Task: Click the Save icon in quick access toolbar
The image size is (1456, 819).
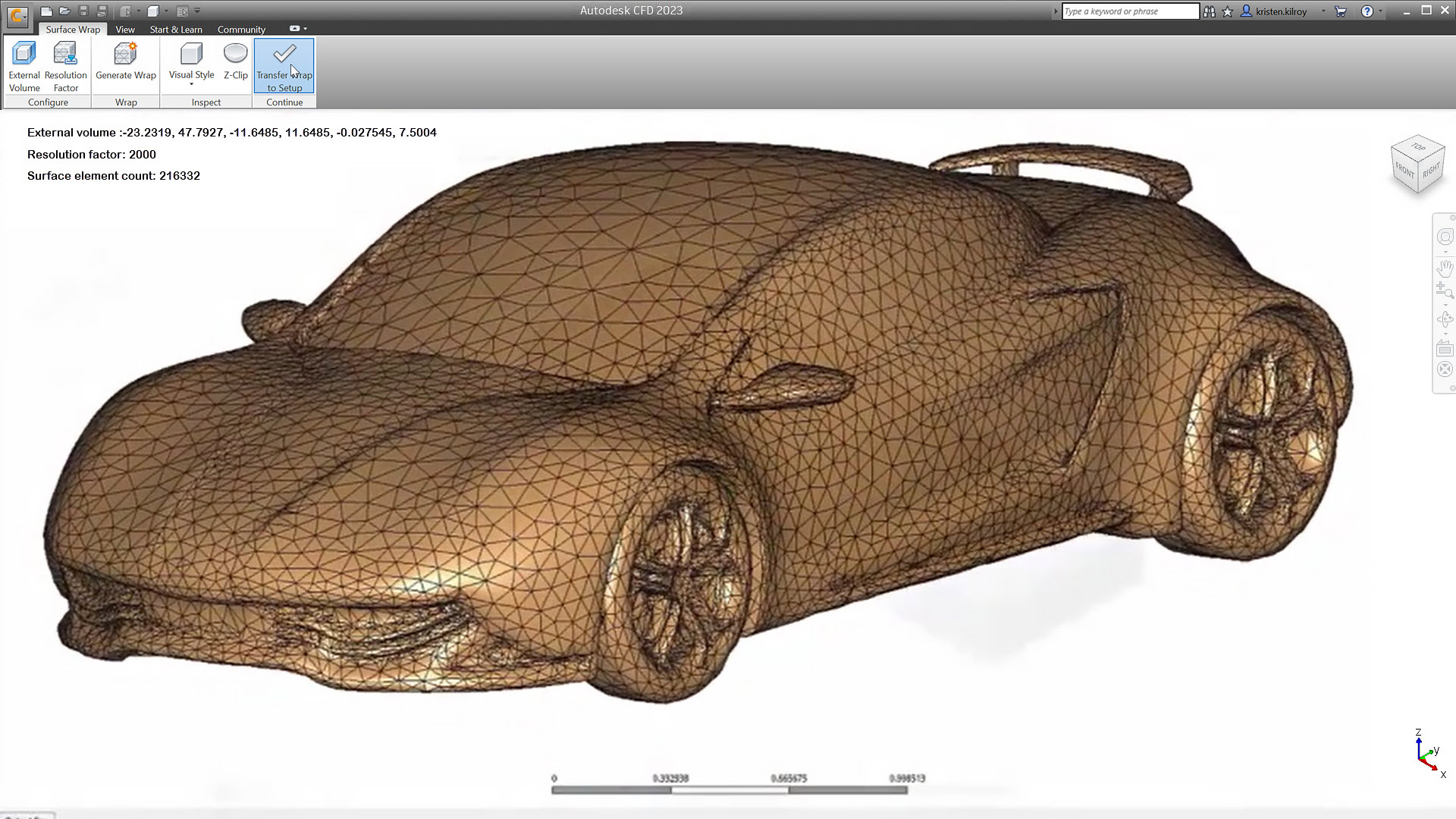Action: (83, 11)
